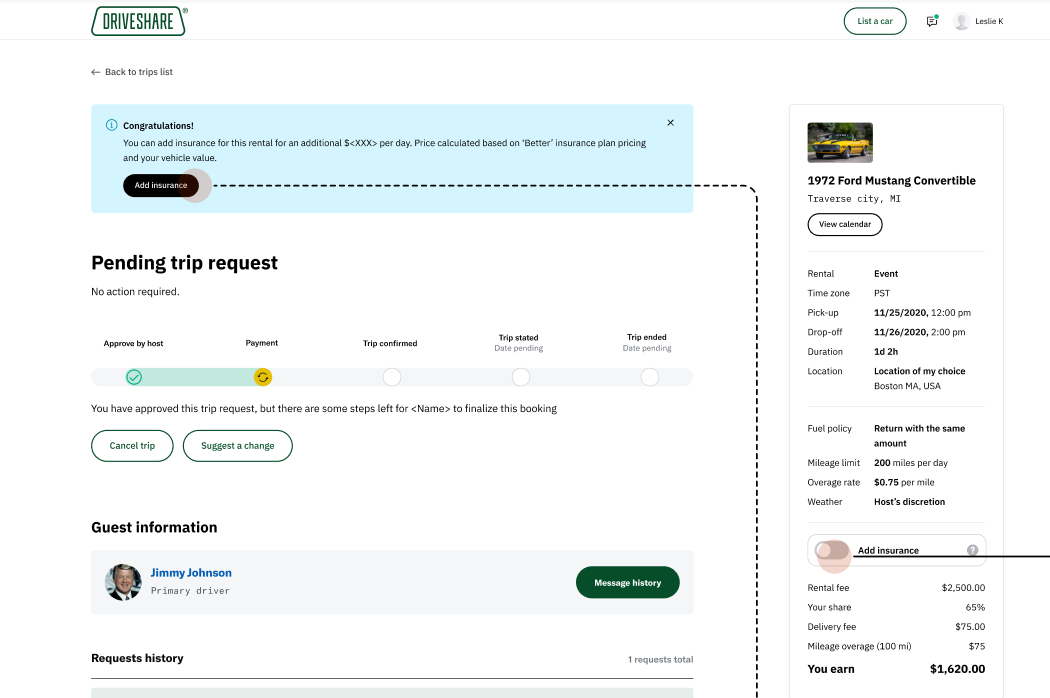Click the DriveShare logo

tap(139, 21)
